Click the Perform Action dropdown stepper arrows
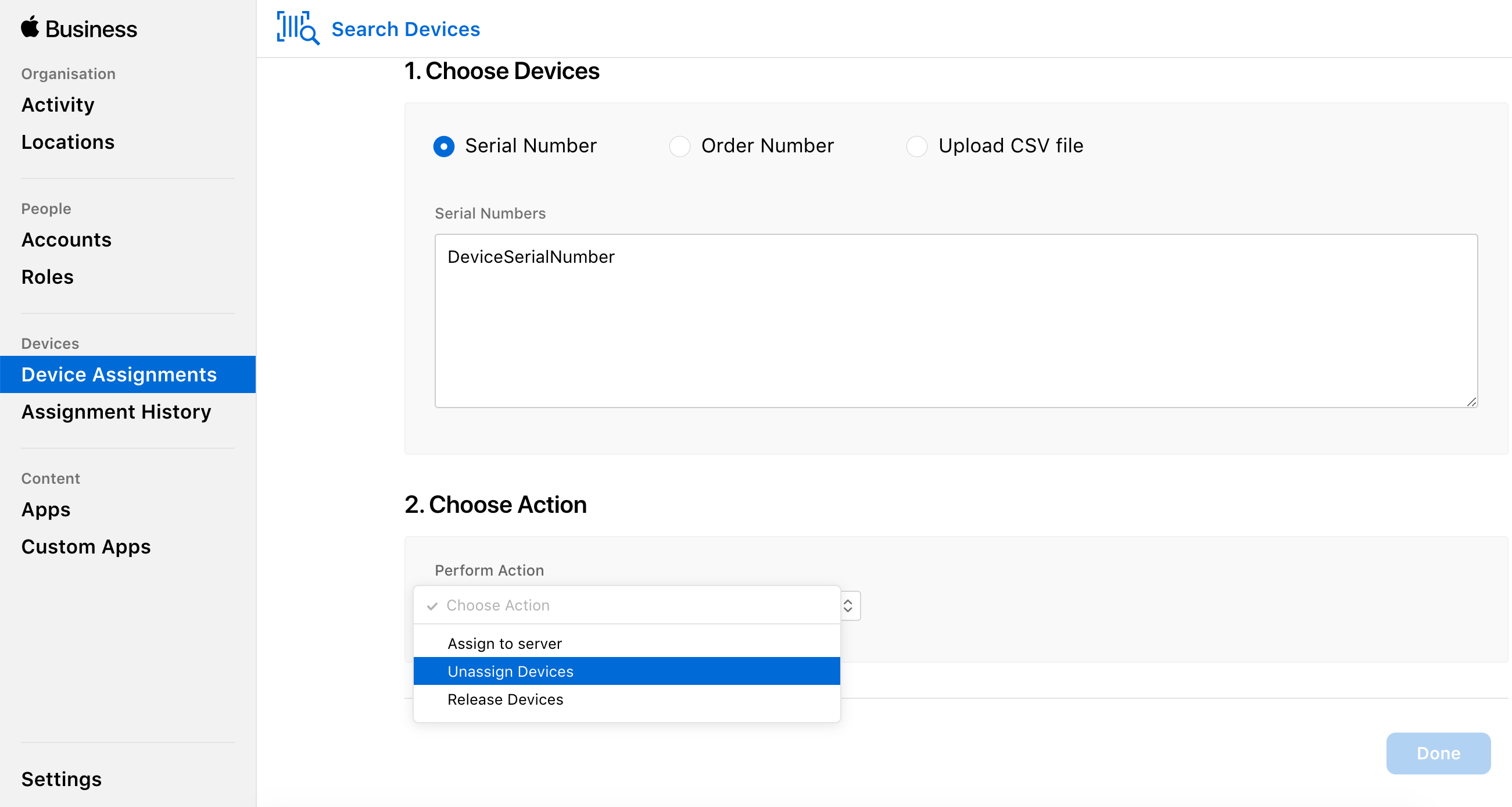The image size is (1512, 807). click(x=848, y=606)
